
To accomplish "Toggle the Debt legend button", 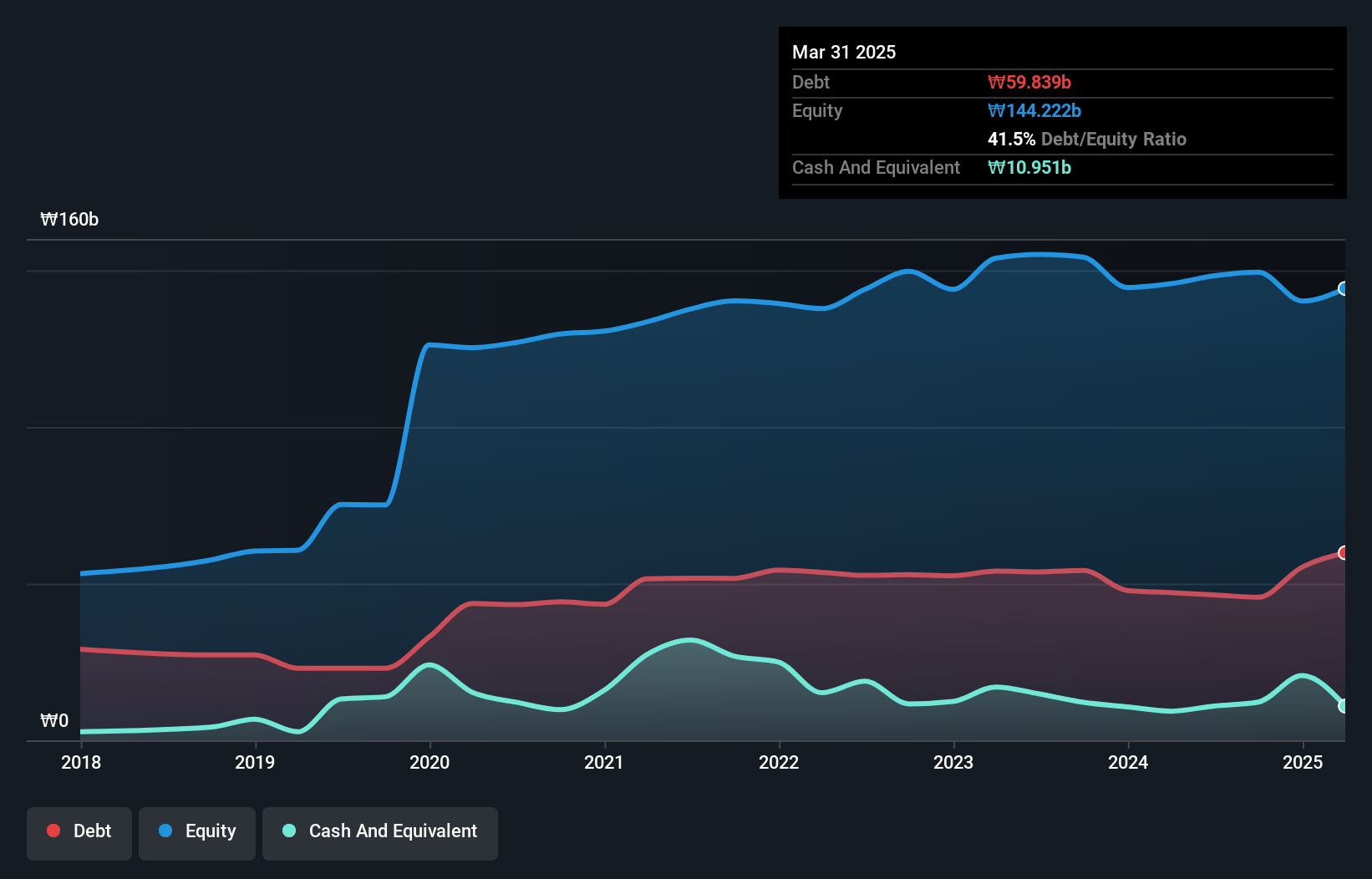I will click(79, 833).
